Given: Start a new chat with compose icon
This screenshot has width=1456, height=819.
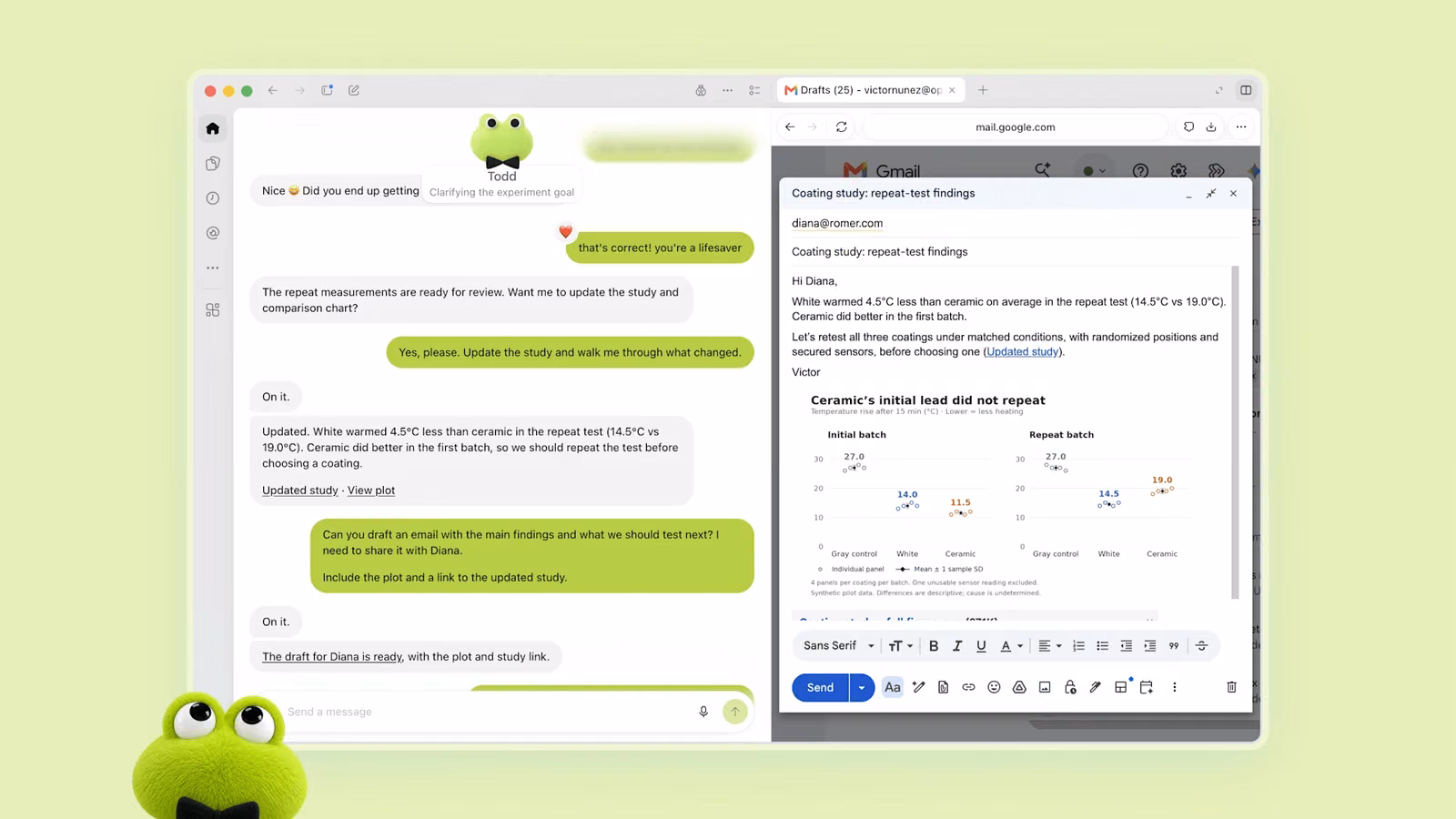Looking at the screenshot, I should point(354,90).
